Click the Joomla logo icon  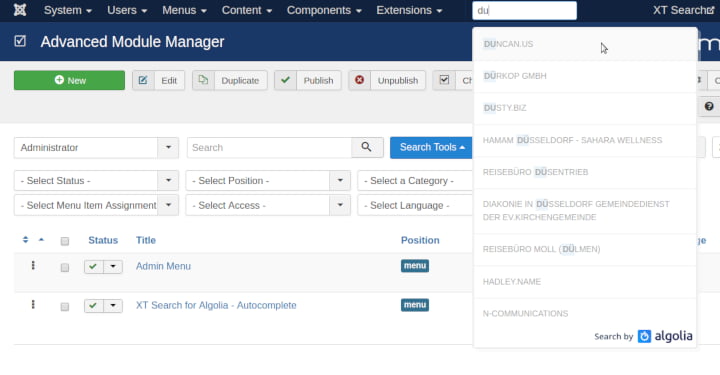pyautogui.click(x=20, y=10)
